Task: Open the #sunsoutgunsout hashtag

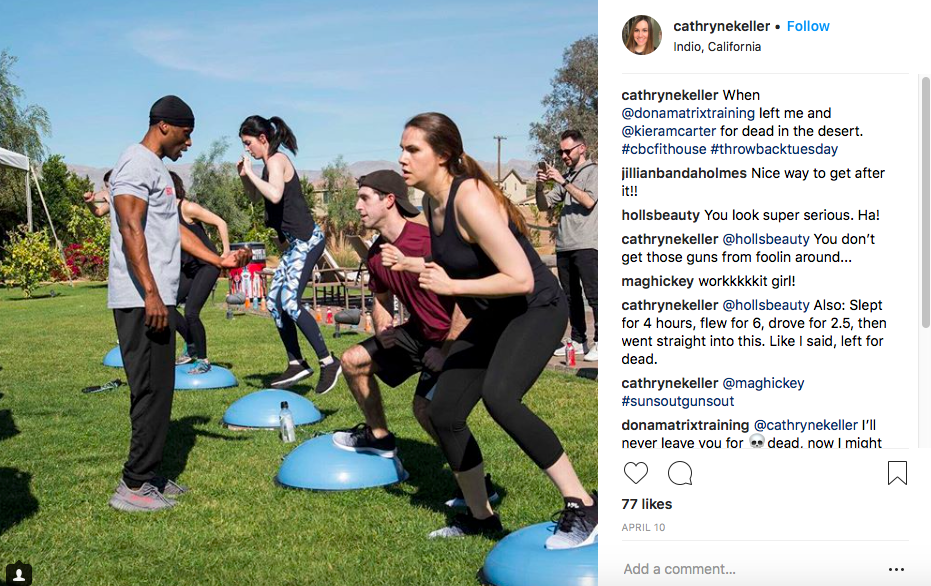Action: [677, 401]
